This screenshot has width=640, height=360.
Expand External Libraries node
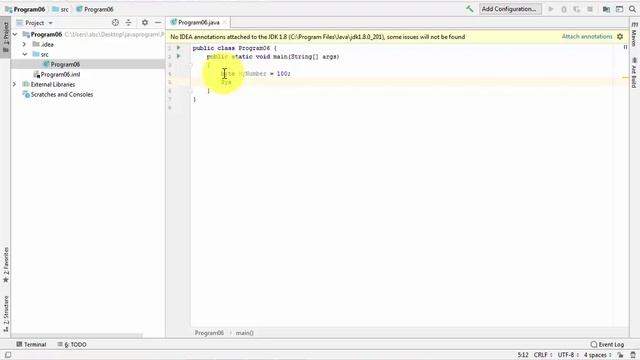coord(15,84)
